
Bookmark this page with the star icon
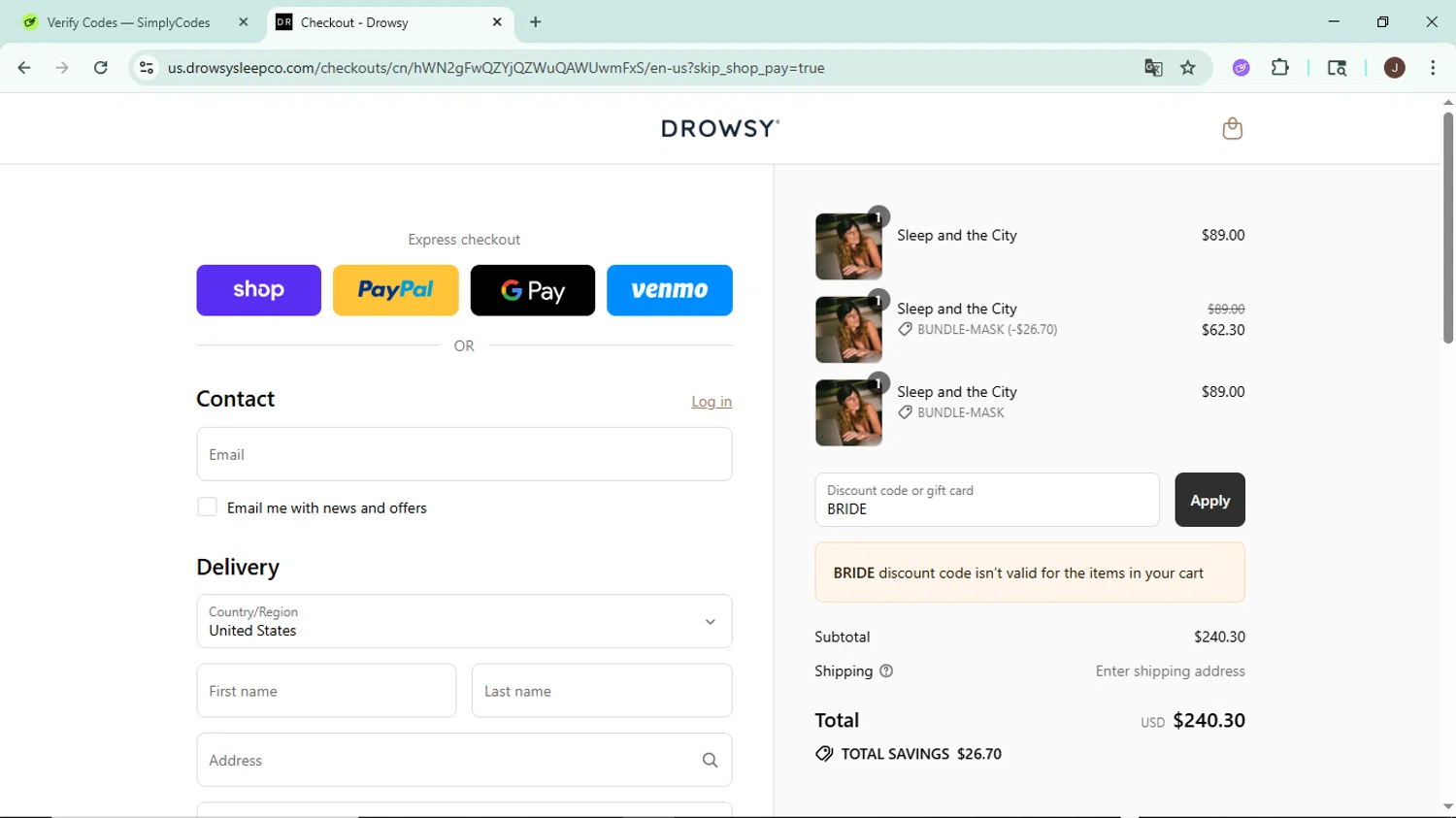(1188, 68)
